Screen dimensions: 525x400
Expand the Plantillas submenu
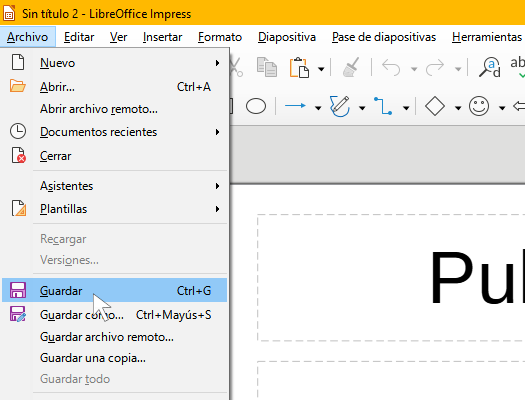[x=115, y=209]
